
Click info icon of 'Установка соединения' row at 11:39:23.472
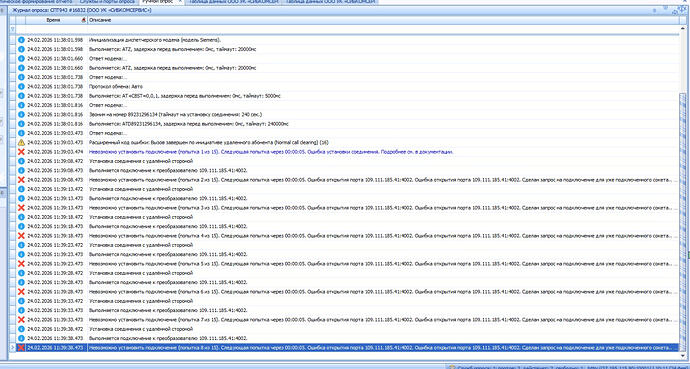[x=21, y=245]
